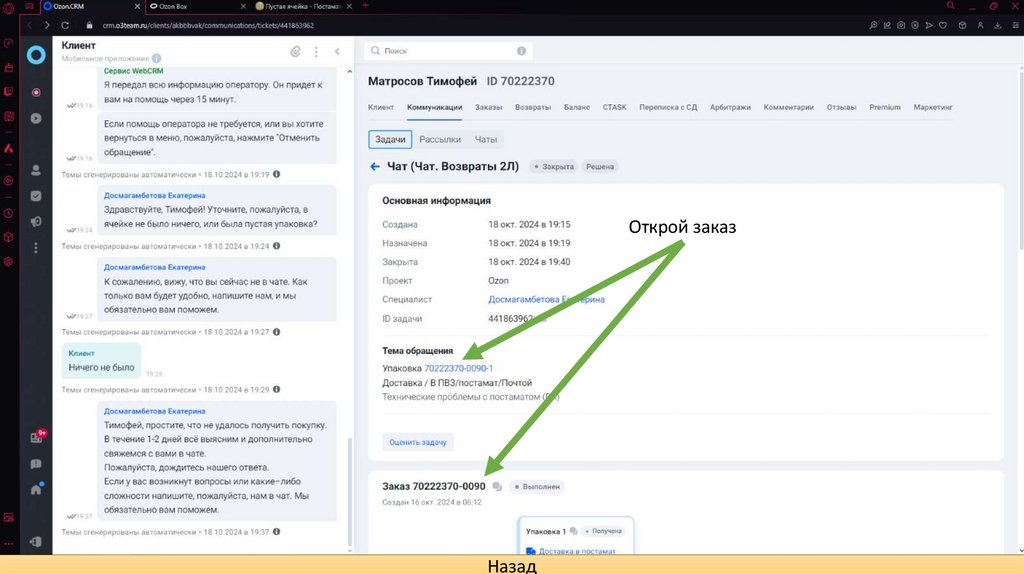Open the Заказы tab
The height and width of the screenshot is (574, 1024).
point(488,107)
